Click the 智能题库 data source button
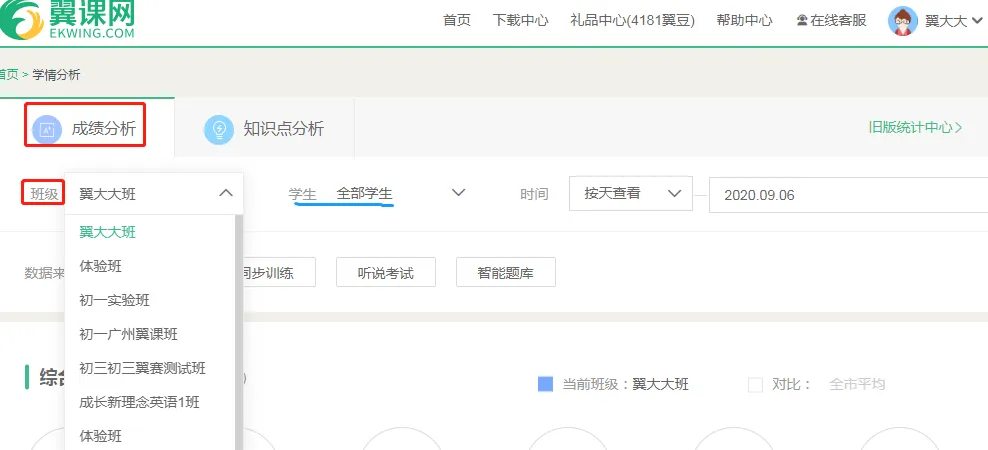The height and width of the screenshot is (450, 988). [505, 272]
